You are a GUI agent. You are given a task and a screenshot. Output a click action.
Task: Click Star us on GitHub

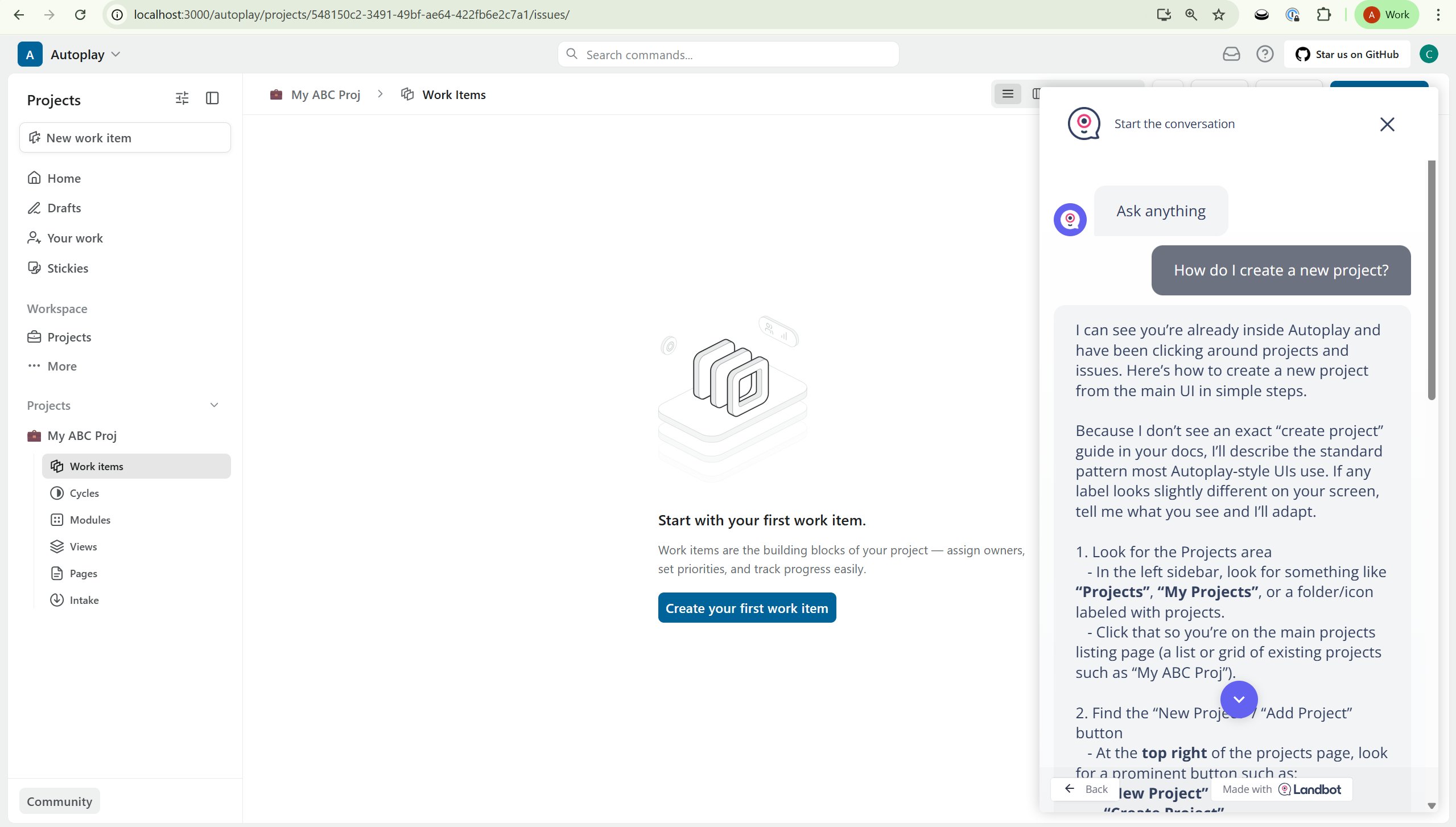(1347, 55)
